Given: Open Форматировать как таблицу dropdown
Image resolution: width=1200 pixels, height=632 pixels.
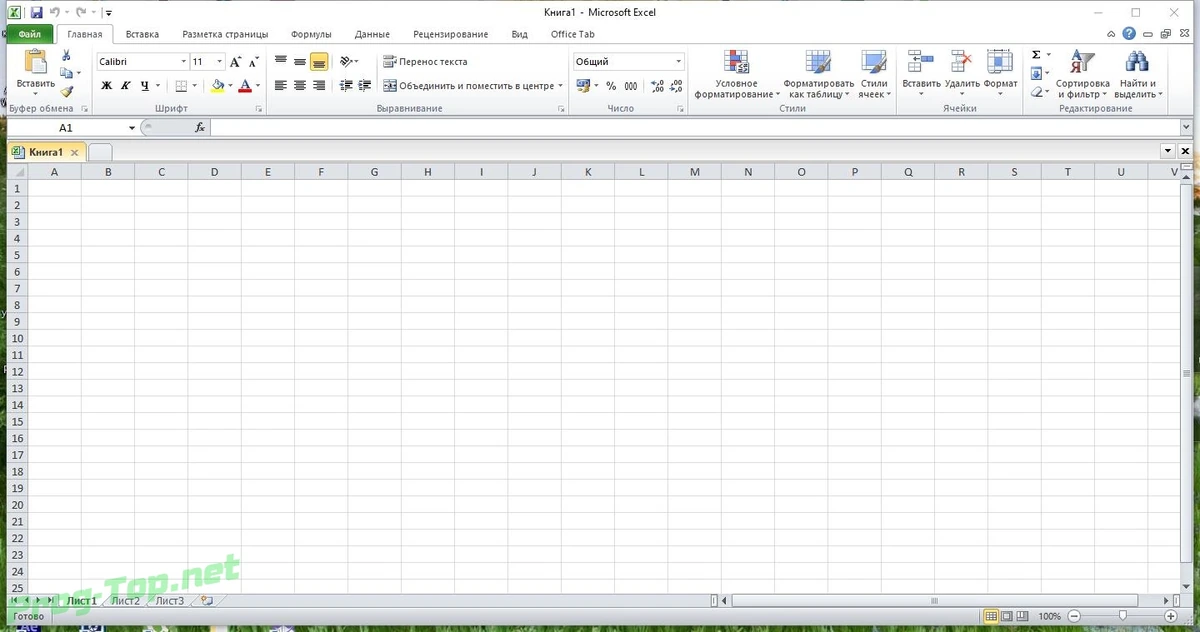Looking at the screenshot, I should tap(819, 74).
